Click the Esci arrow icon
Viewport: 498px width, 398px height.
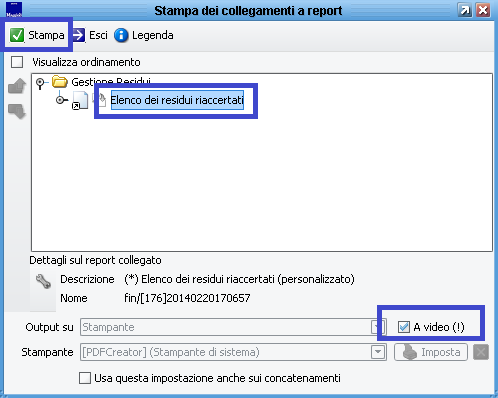pyautogui.click(x=79, y=35)
